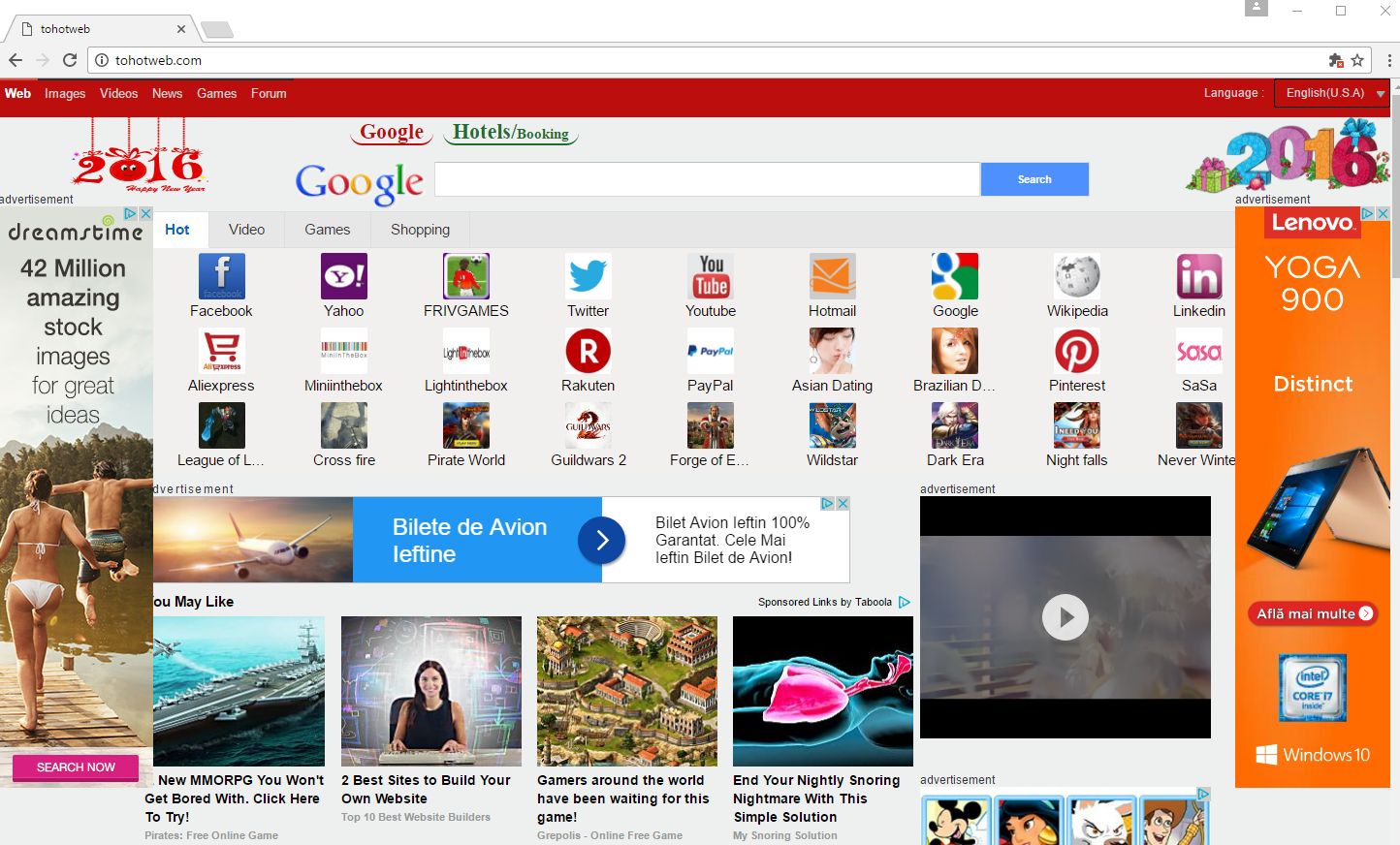Open the Twitter bird icon
1400x845 pixels.
pyautogui.click(x=589, y=276)
